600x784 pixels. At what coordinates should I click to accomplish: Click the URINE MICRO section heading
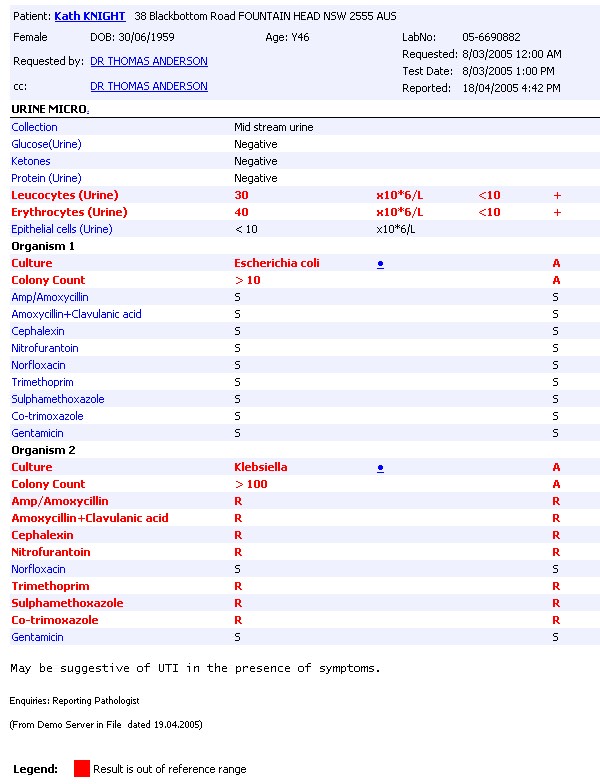[50, 108]
